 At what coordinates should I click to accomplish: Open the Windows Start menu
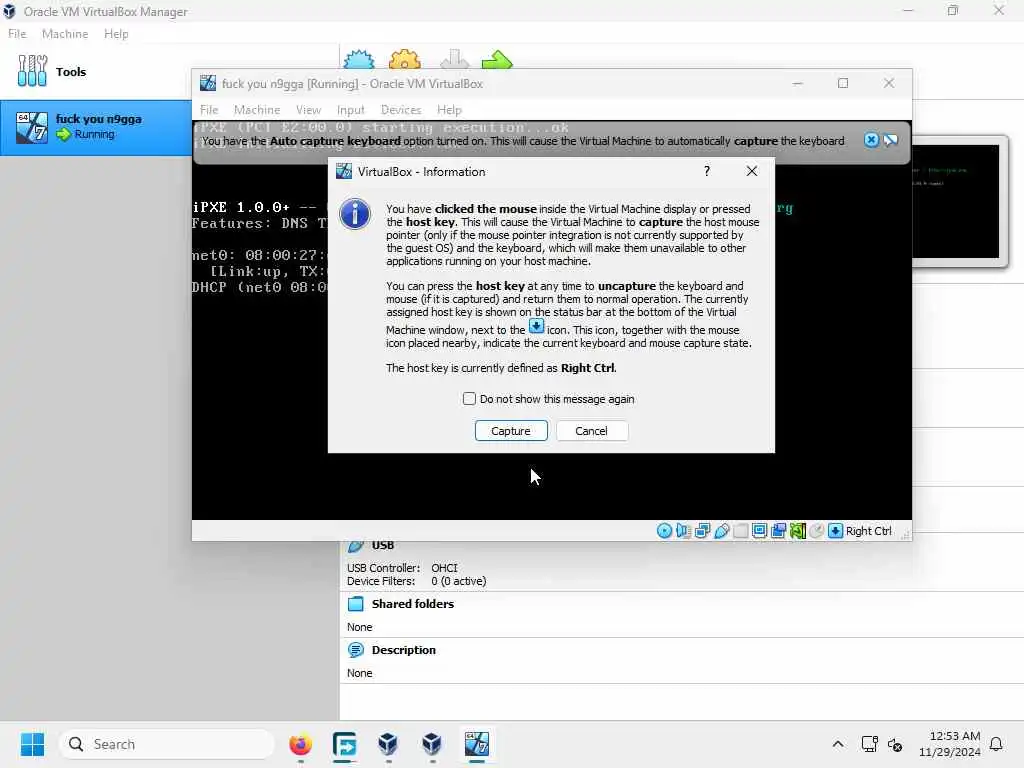tap(33, 744)
